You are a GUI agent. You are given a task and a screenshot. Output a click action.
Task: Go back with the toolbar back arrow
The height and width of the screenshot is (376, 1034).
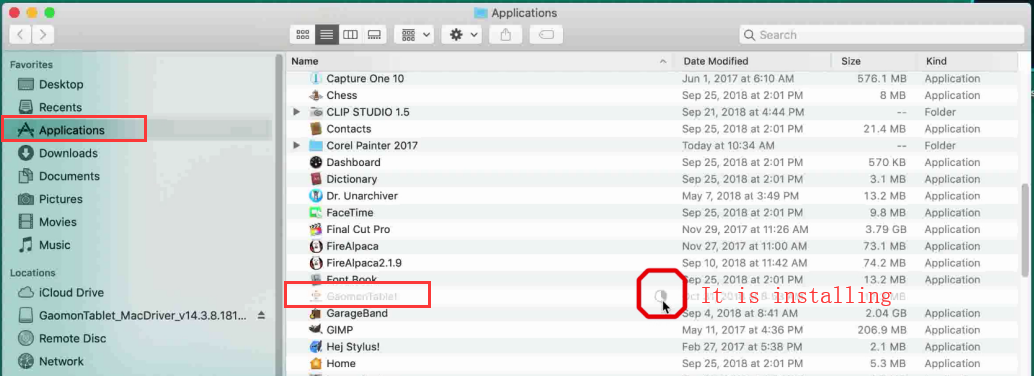coord(20,34)
